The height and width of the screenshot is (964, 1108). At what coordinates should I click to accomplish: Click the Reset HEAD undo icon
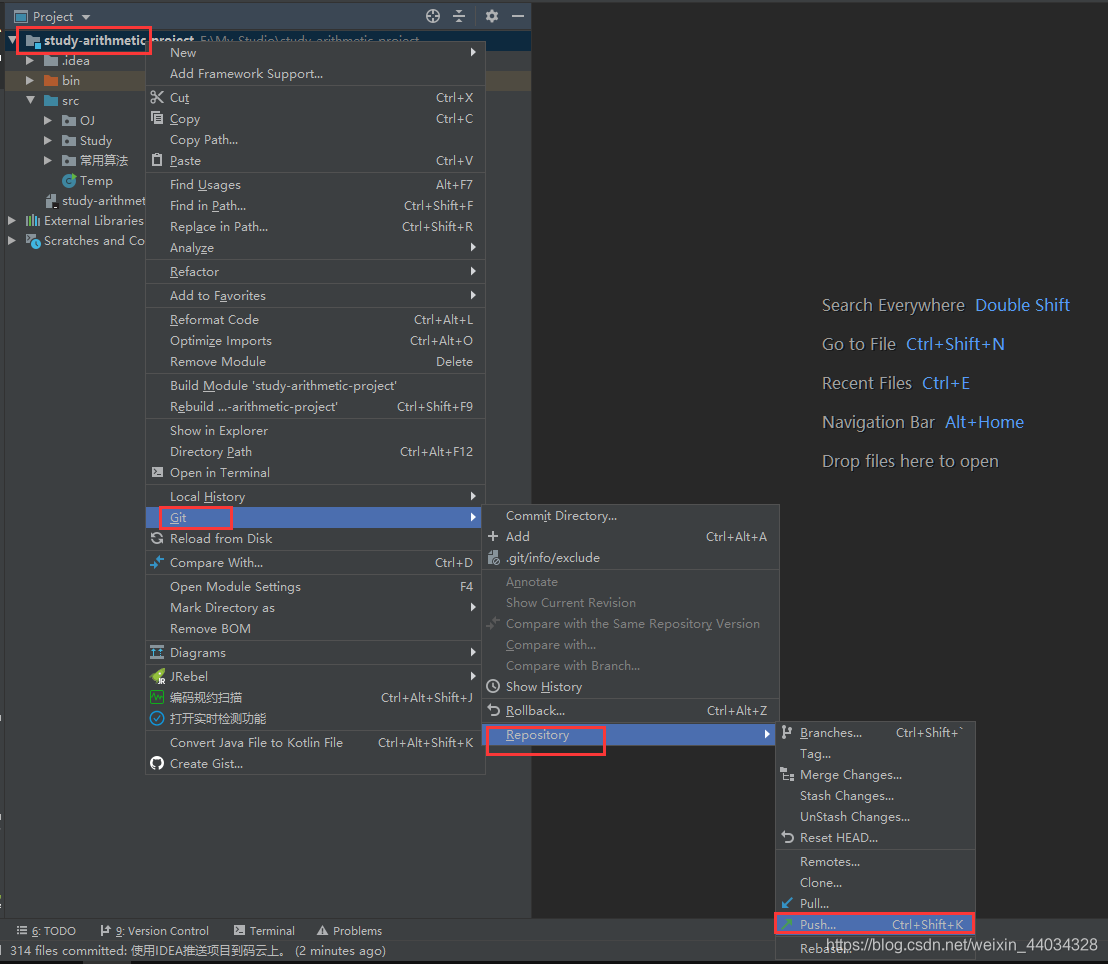pos(787,837)
